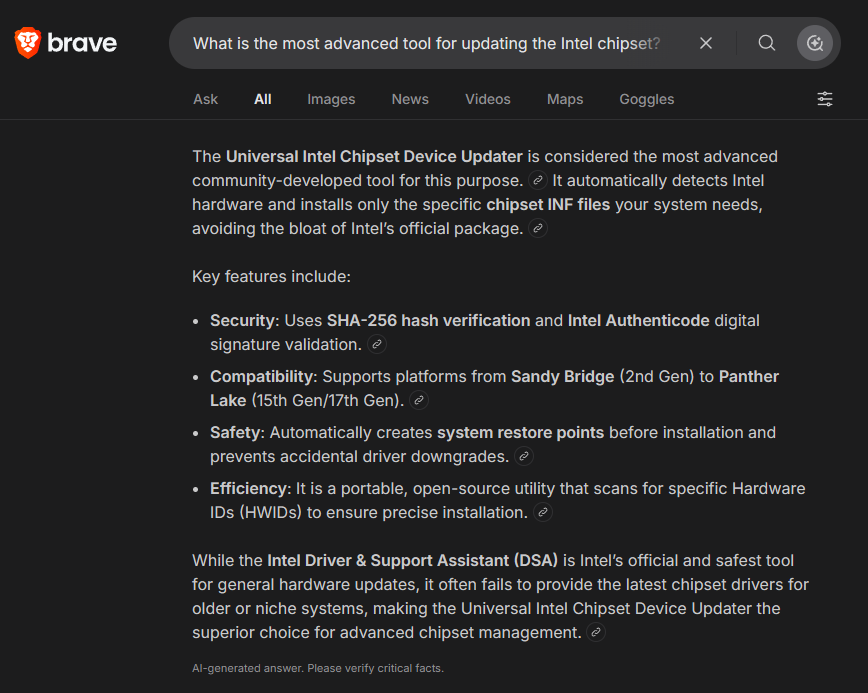The height and width of the screenshot is (693, 868).
Task: Open the AI answer sparkle button
Action: tap(814, 43)
